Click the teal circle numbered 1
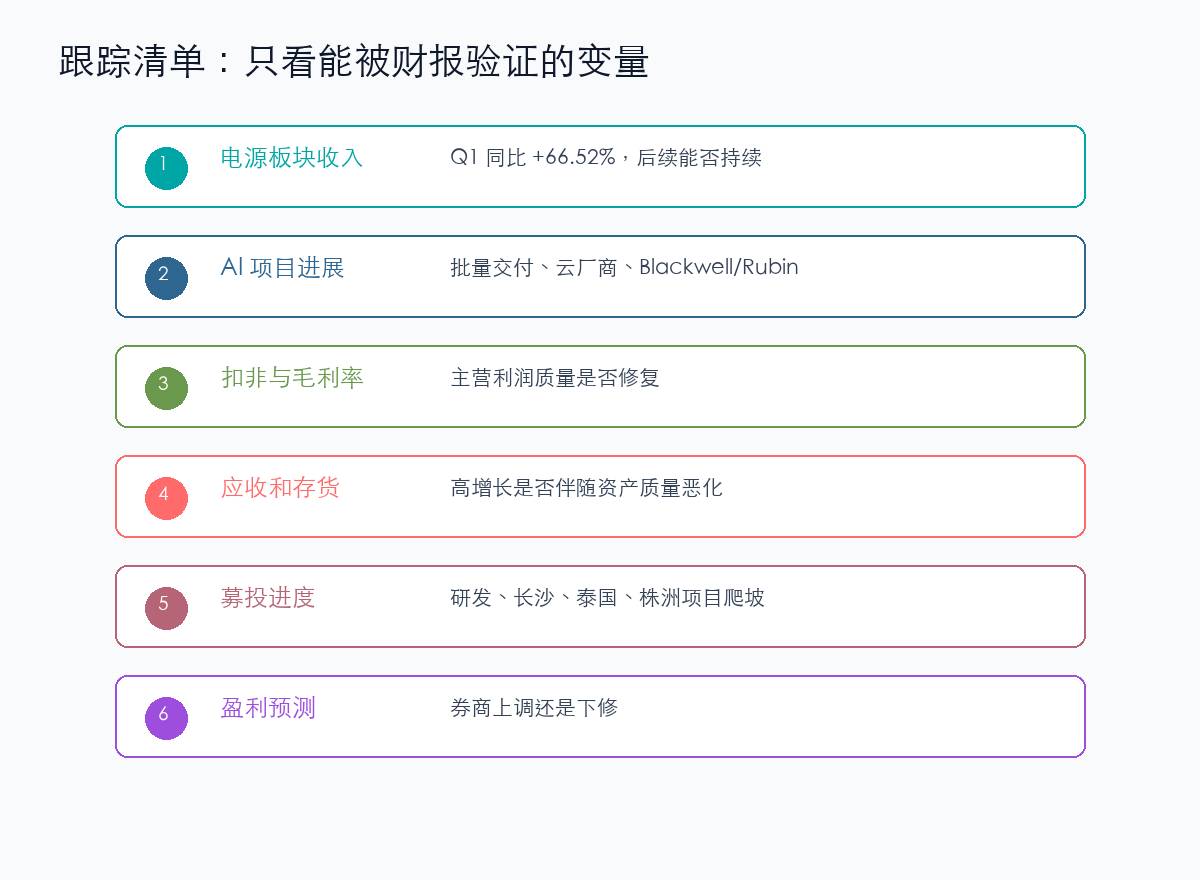 [x=166, y=168]
